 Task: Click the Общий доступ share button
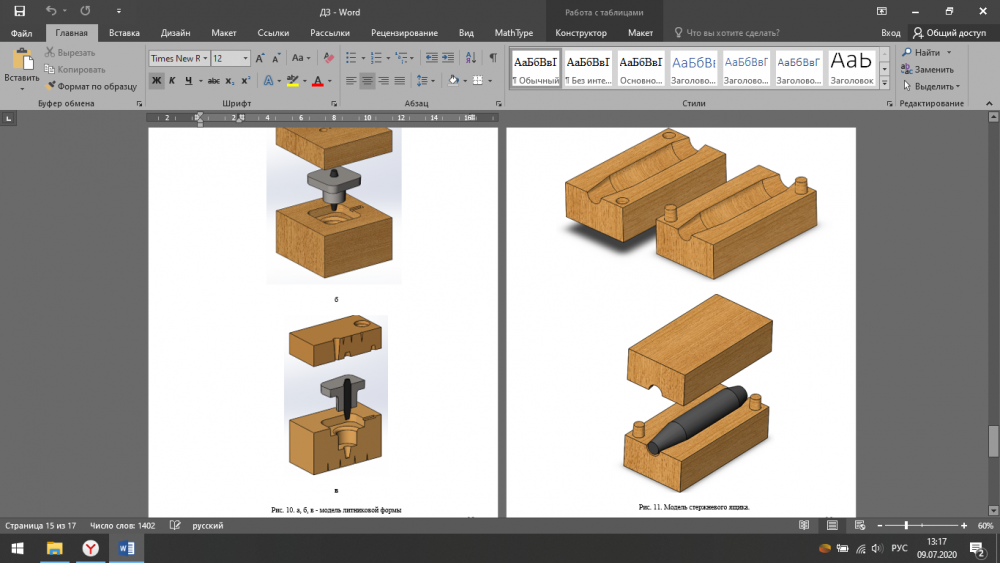click(x=949, y=33)
